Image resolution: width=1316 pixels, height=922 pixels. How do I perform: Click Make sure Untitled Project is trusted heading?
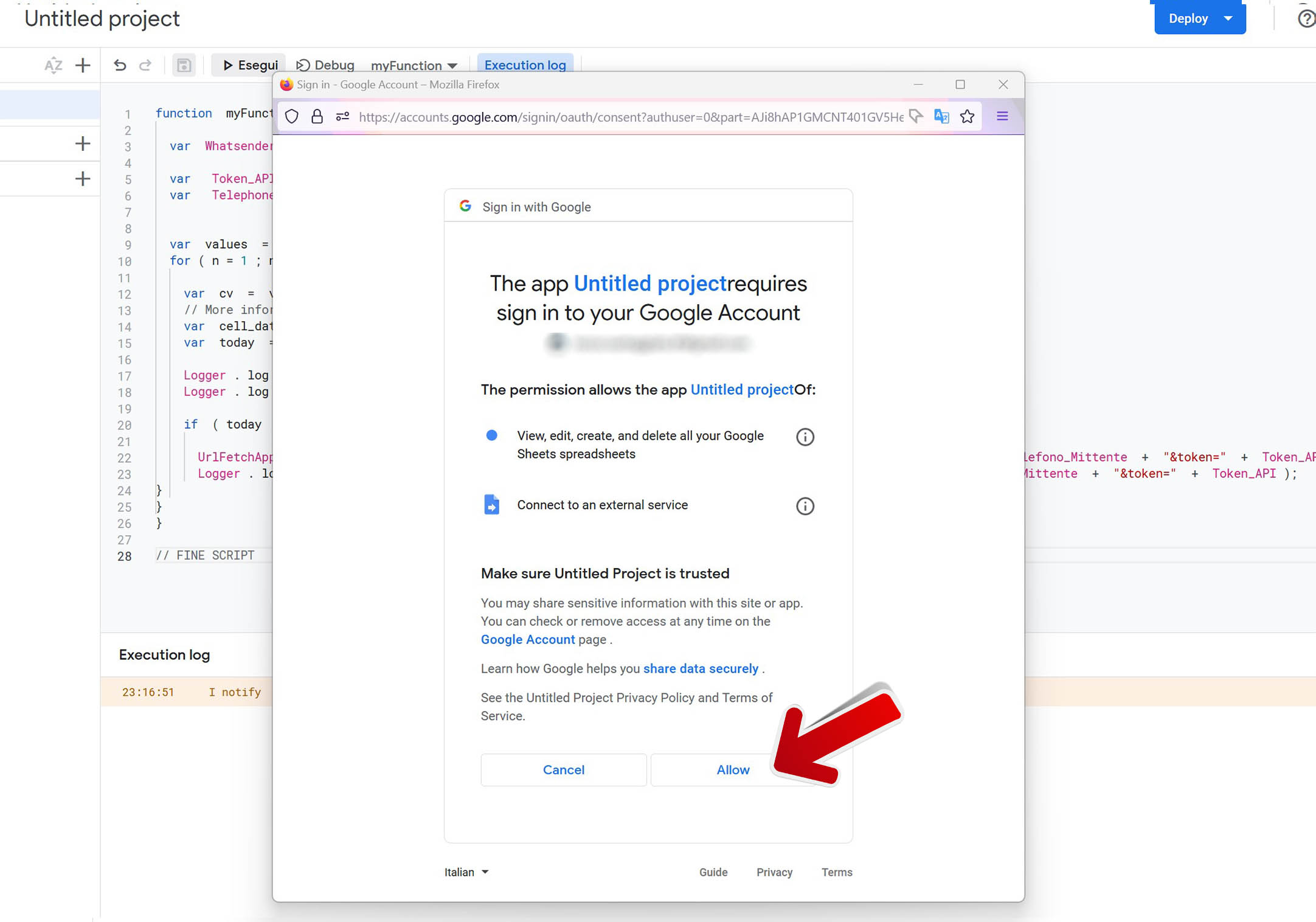pos(605,573)
